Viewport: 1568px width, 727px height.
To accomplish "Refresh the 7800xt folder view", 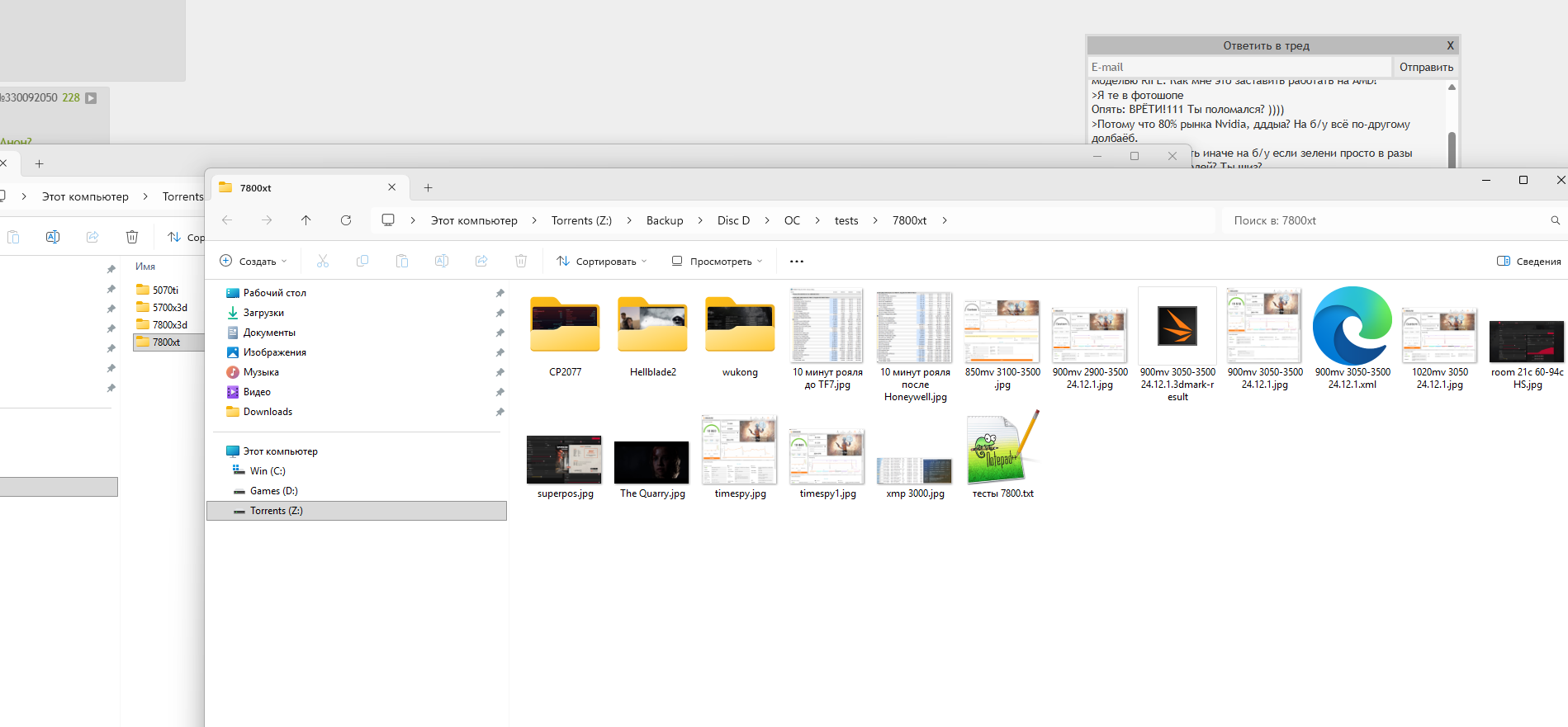I will pos(346,220).
